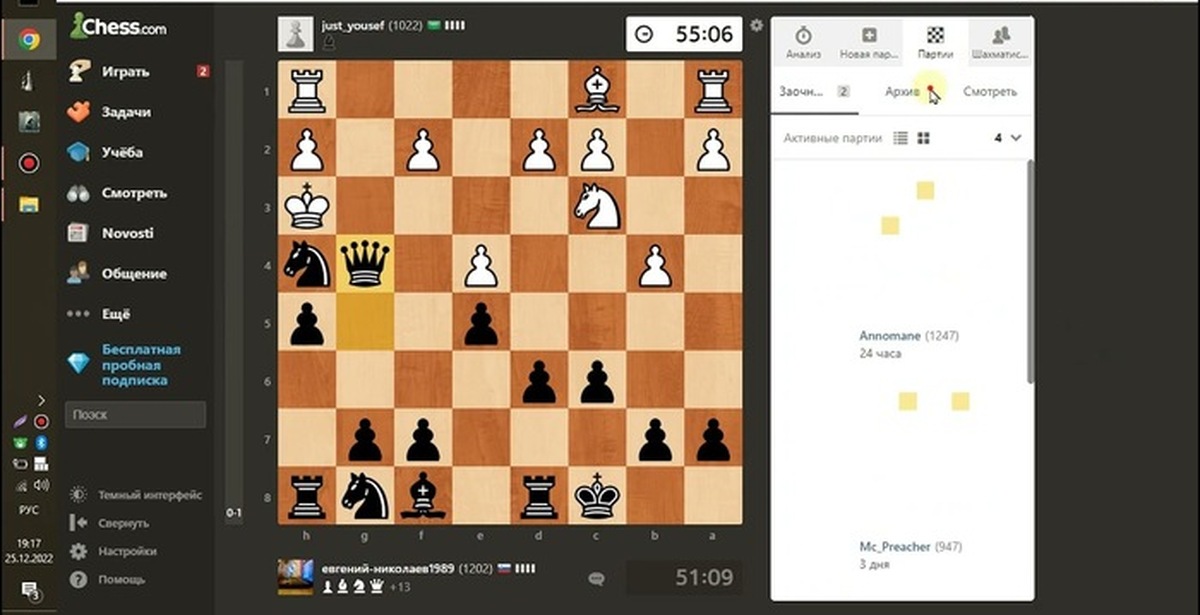Screen dimensions: 1200x615
Task: Open the Анализ tab
Action: point(803,43)
